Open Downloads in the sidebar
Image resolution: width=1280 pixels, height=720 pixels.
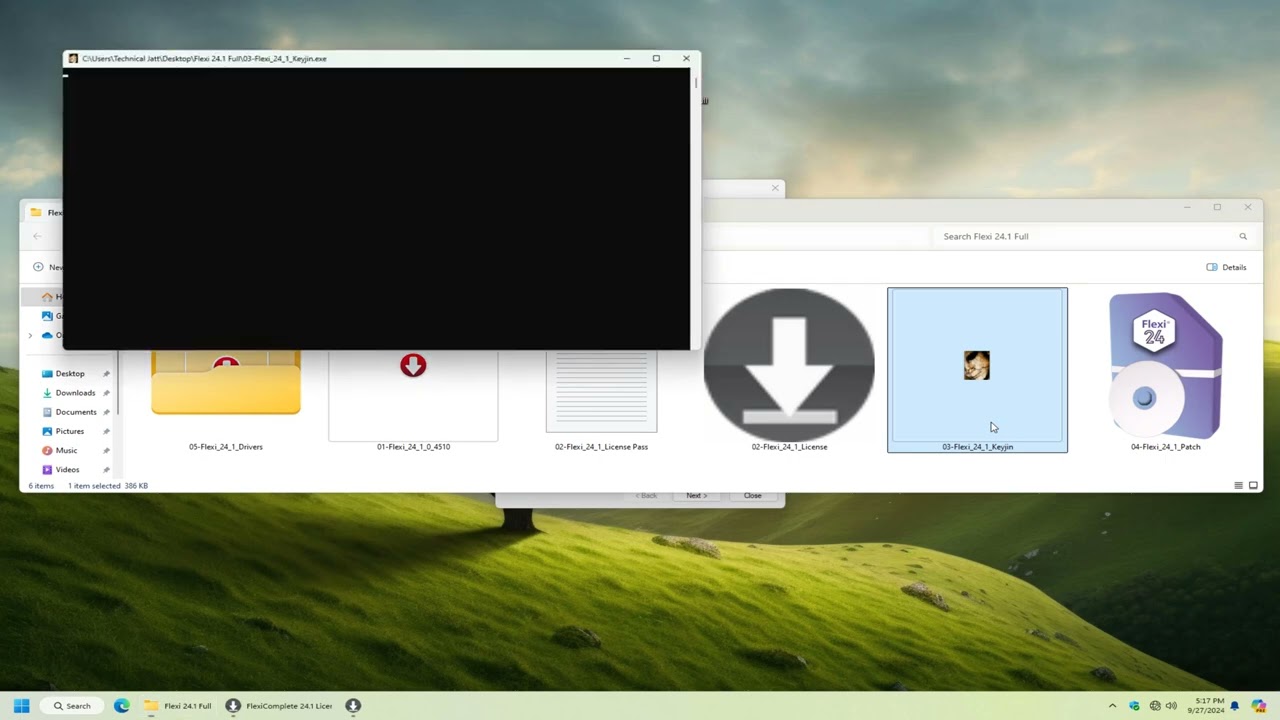point(75,393)
